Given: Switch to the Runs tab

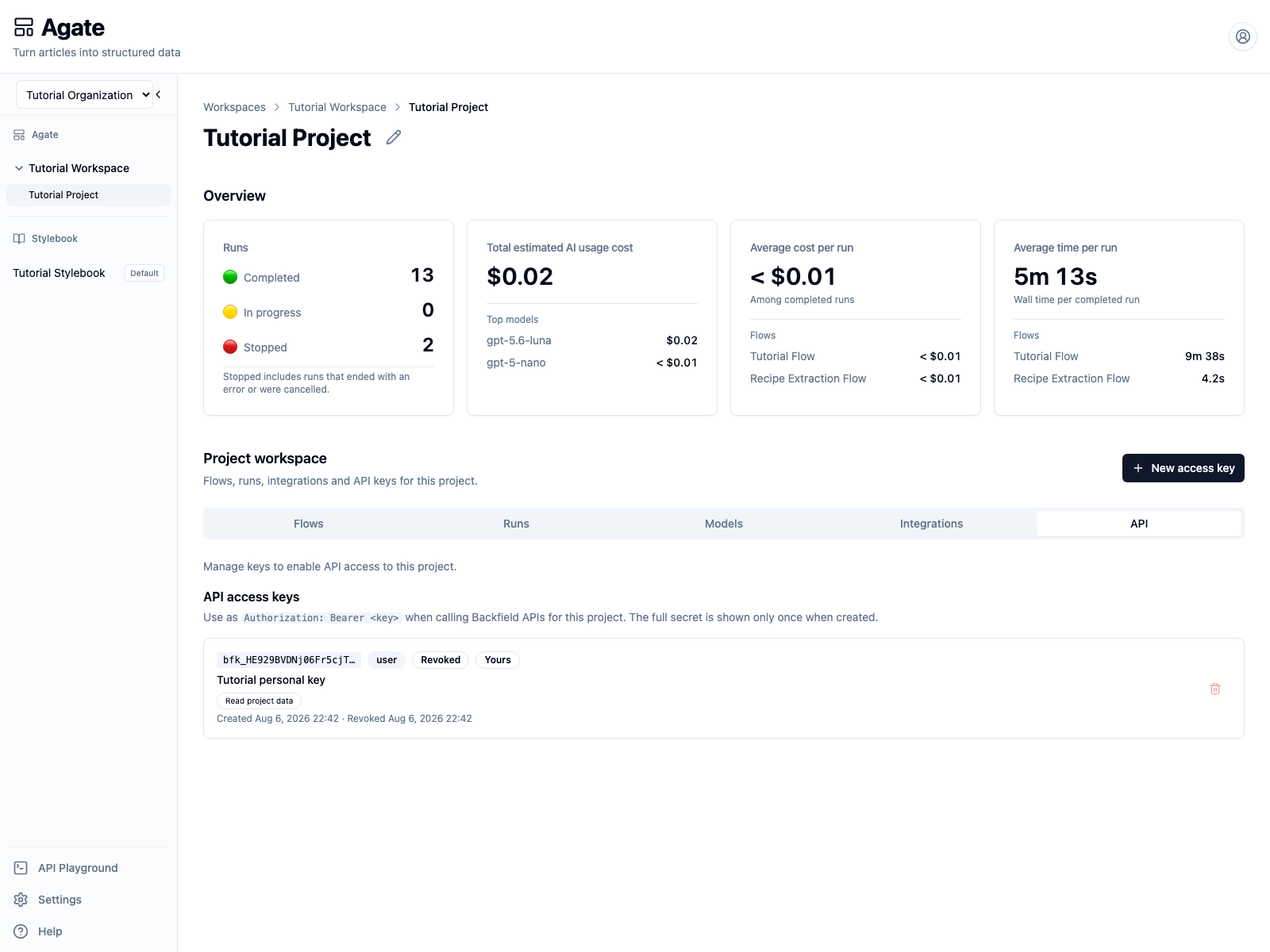Looking at the screenshot, I should (516, 524).
